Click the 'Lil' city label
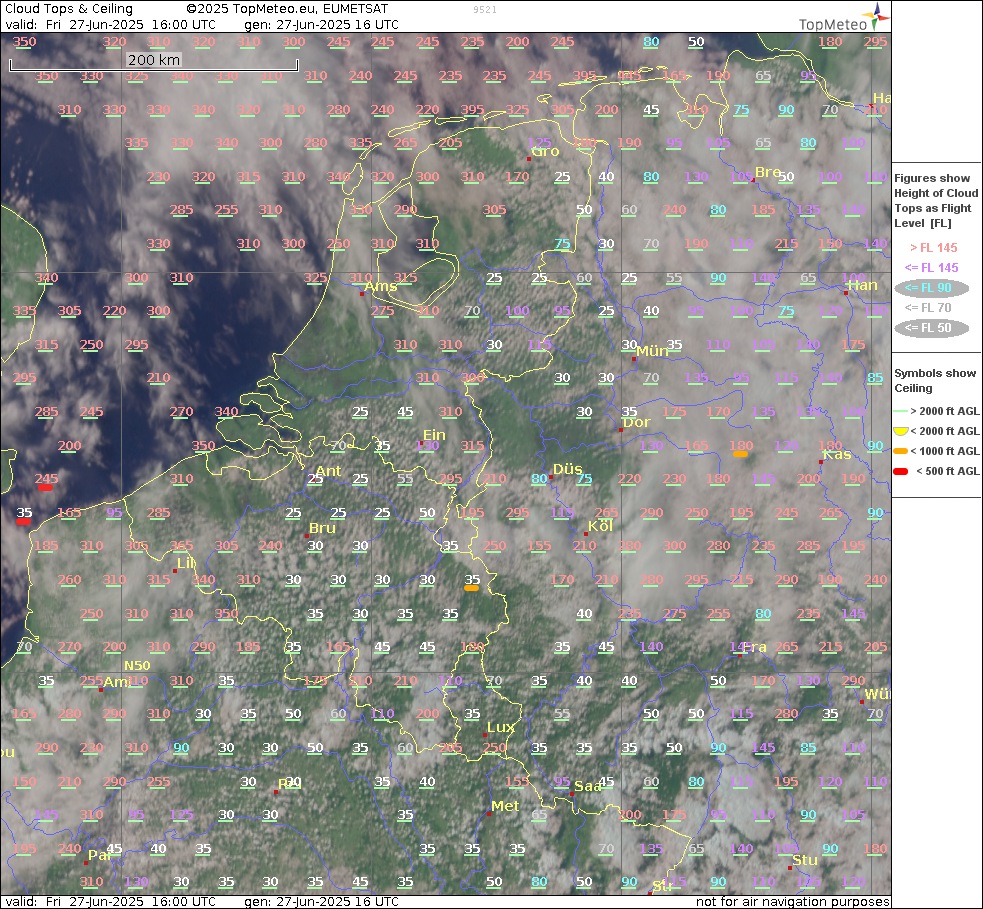This screenshot has width=983, height=909. coord(186,563)
